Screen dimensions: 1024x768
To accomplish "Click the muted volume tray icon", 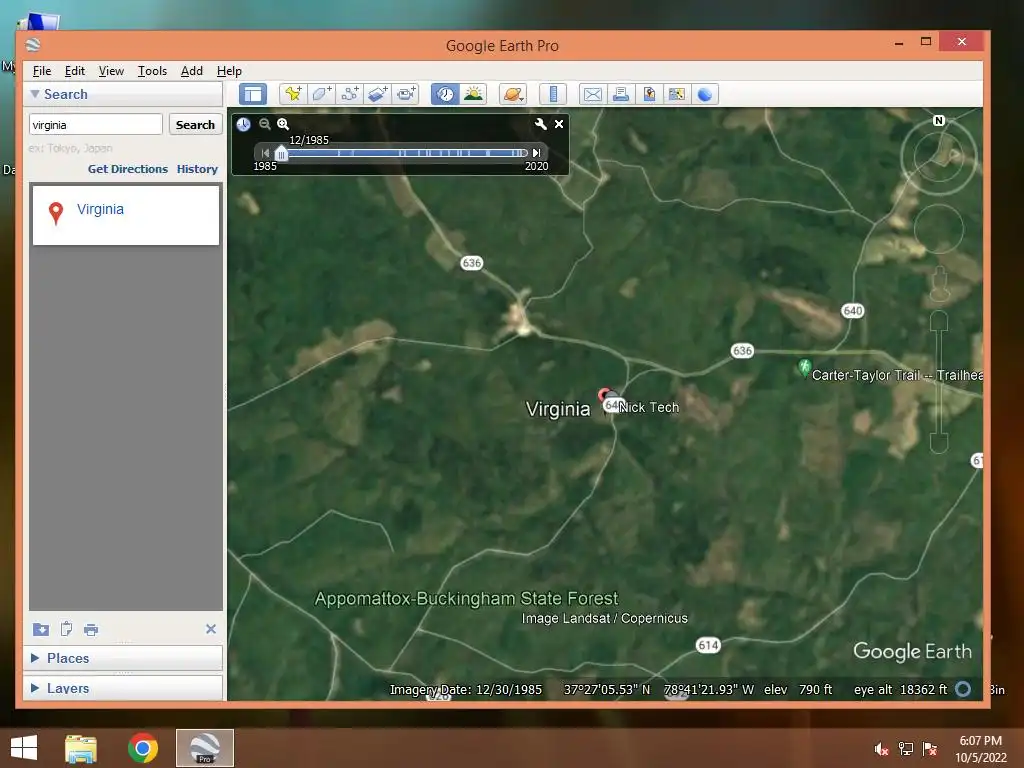I will tap(880, 749).
